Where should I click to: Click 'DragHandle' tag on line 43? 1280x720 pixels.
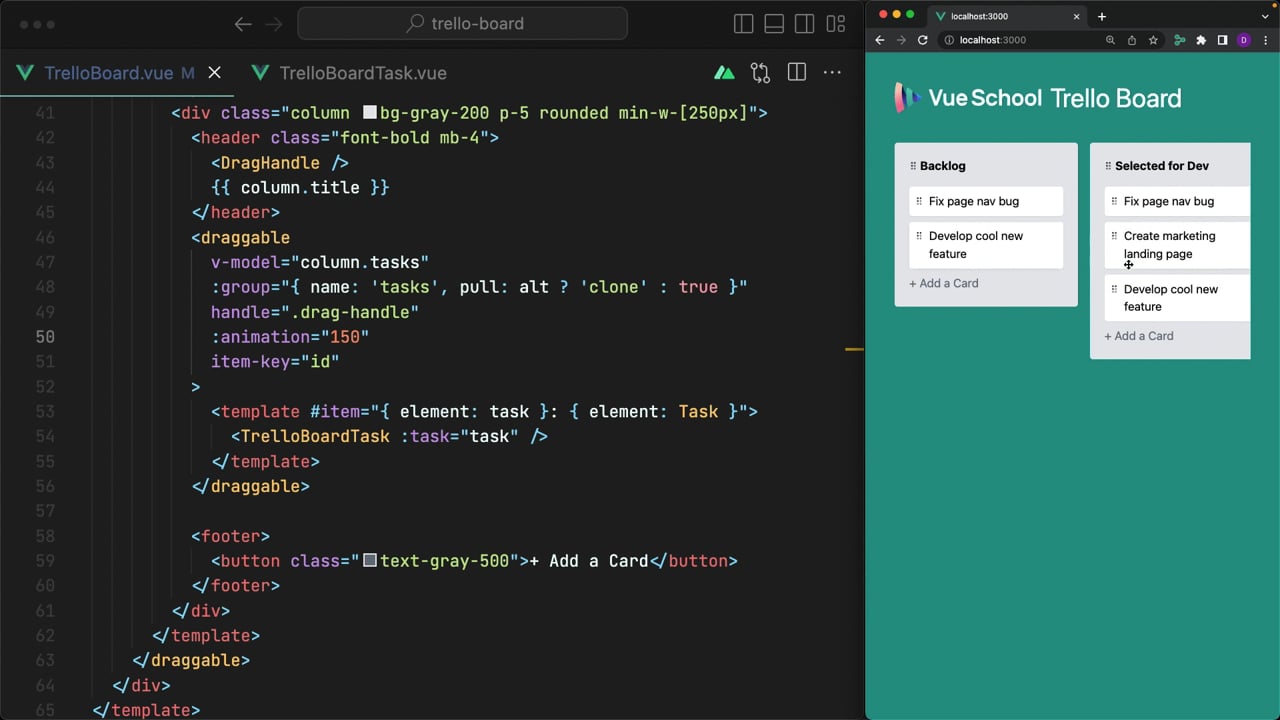click(x=270, y=163)
